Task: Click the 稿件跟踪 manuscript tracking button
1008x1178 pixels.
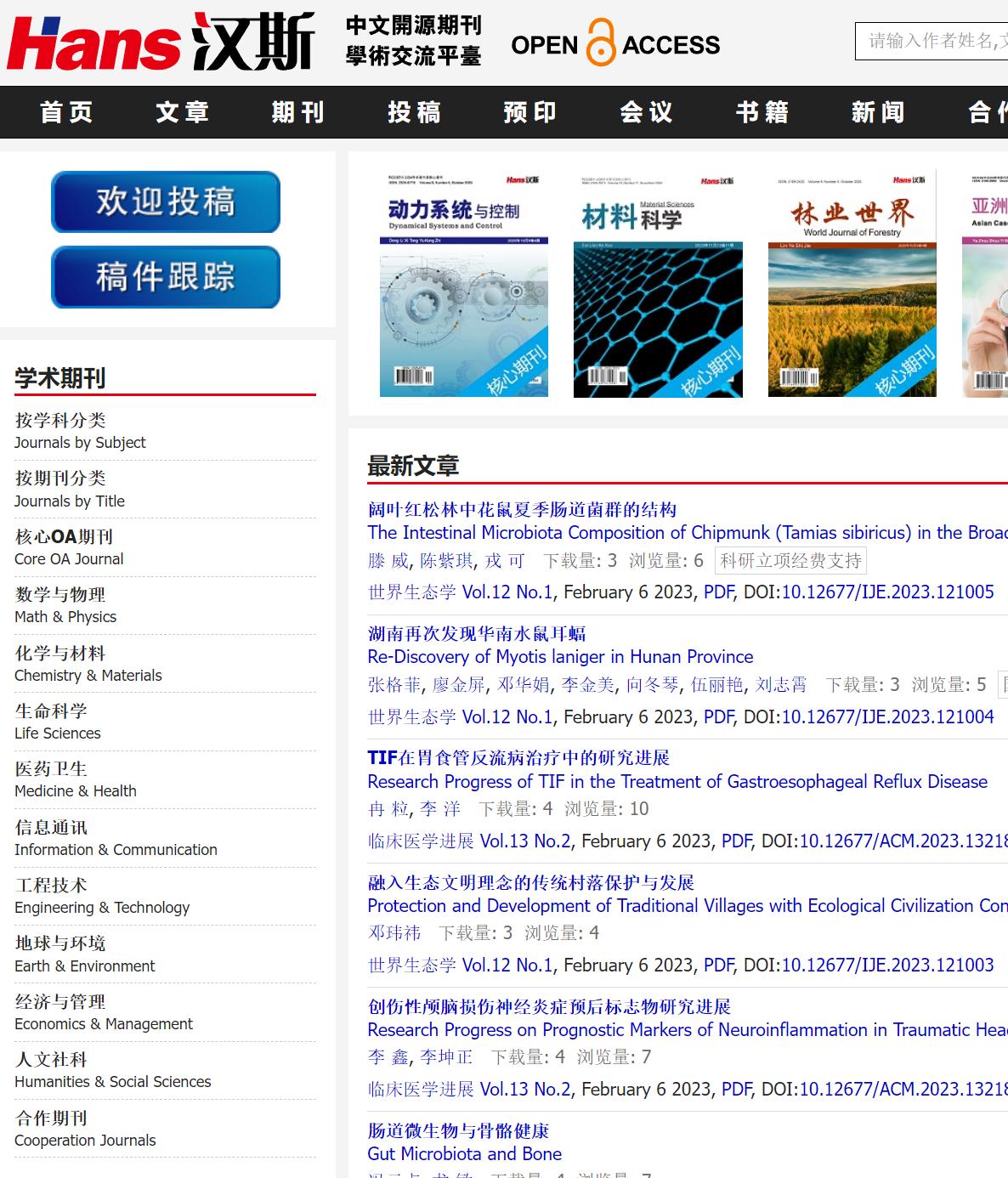Action: (x=166, y=276)
